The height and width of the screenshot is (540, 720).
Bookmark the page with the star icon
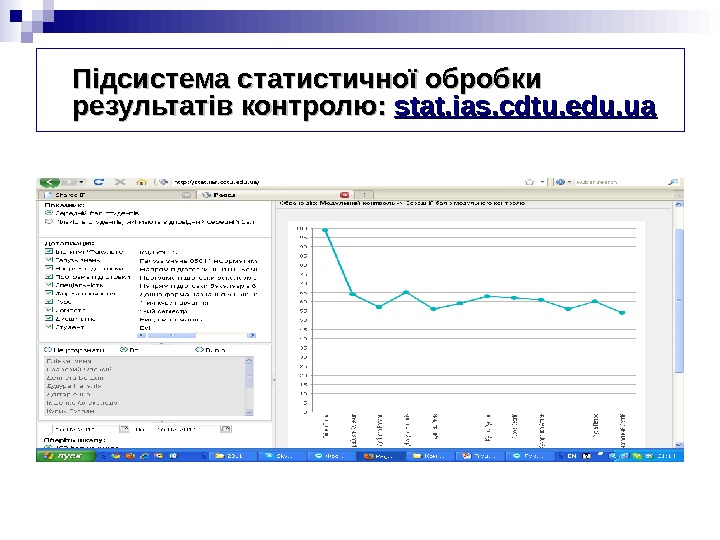click(x=529, y=182)
